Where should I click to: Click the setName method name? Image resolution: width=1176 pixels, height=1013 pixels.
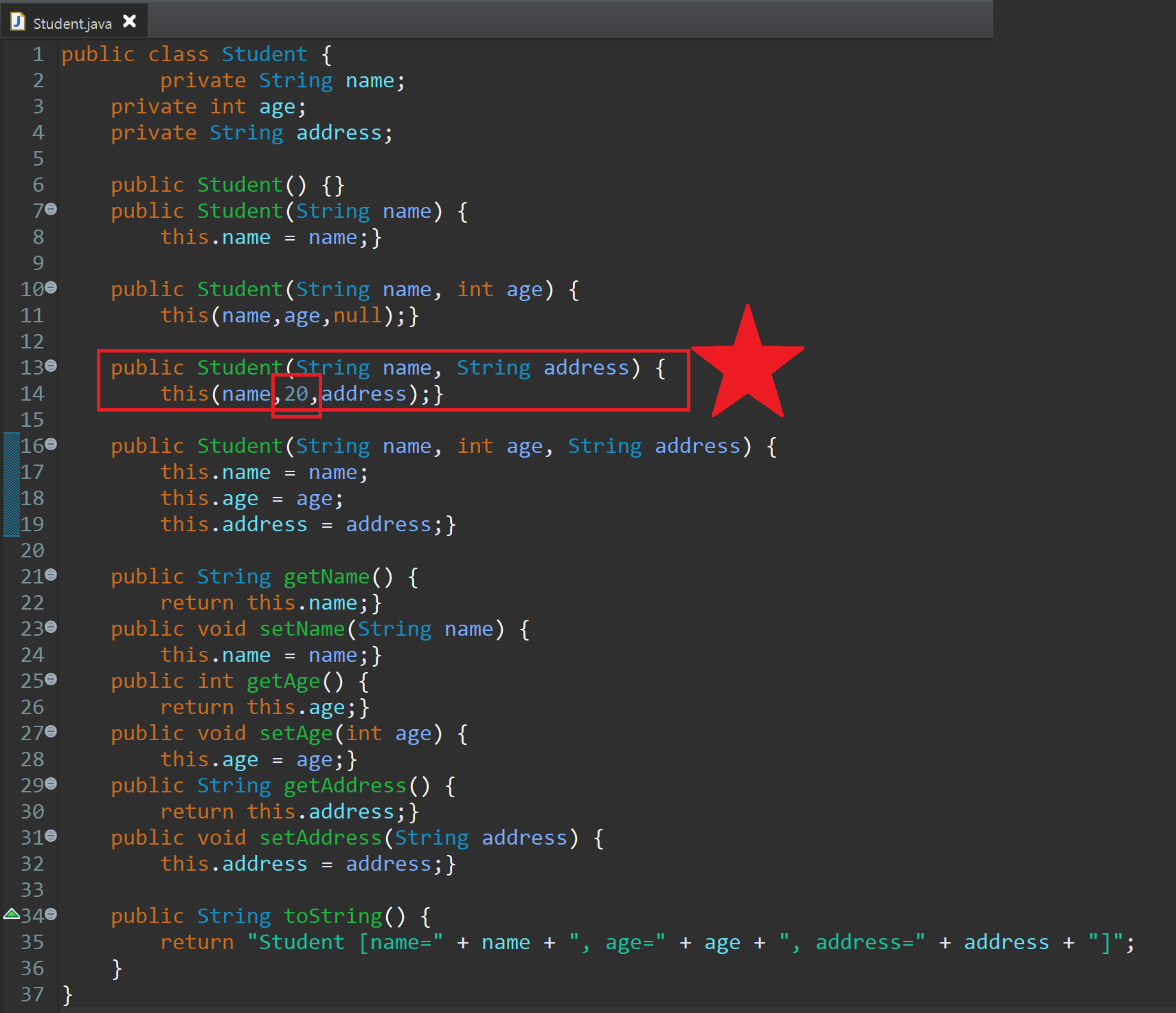point(302,630)
